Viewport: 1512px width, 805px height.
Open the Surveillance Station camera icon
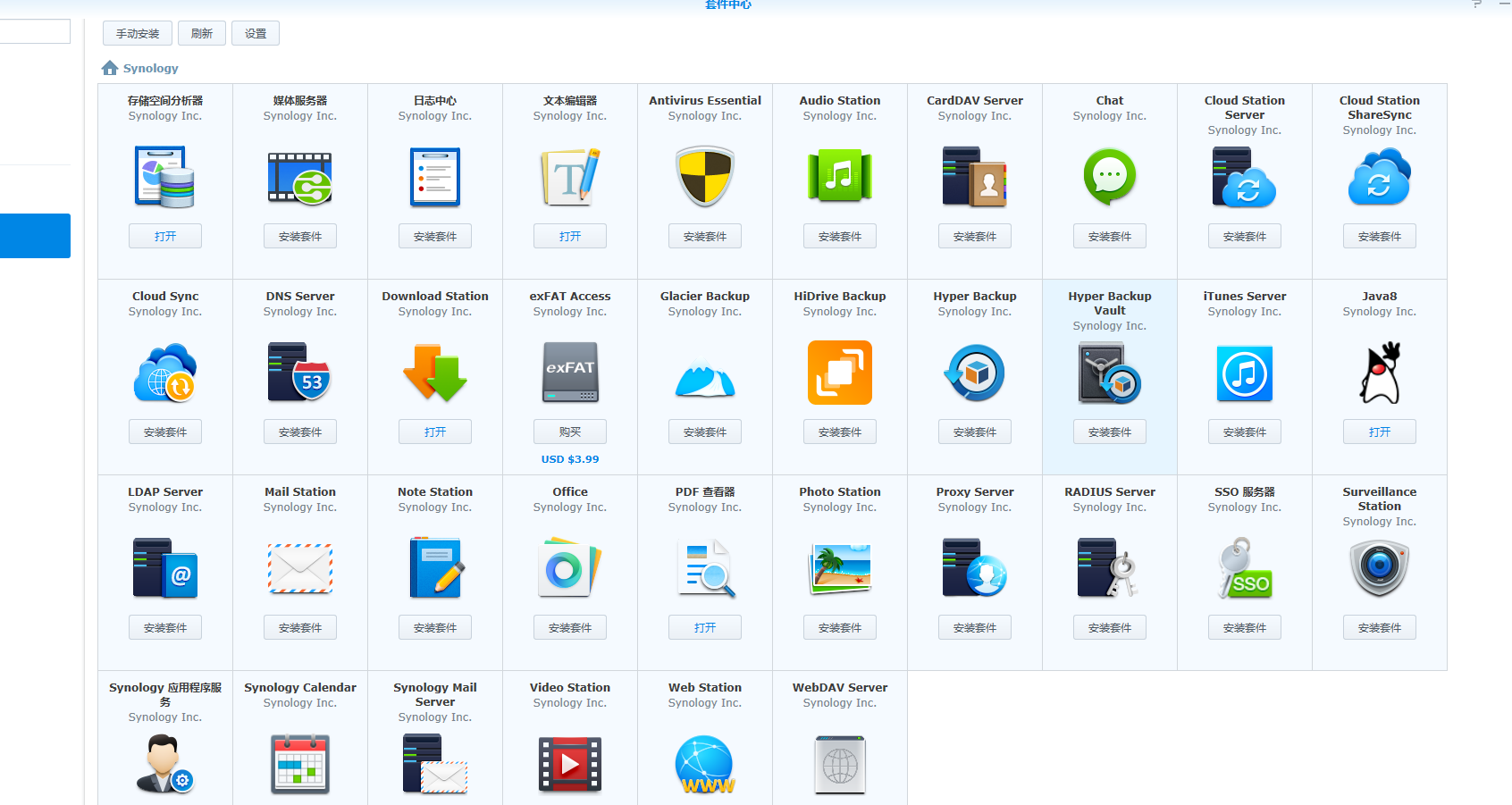tap(1380, 569)
